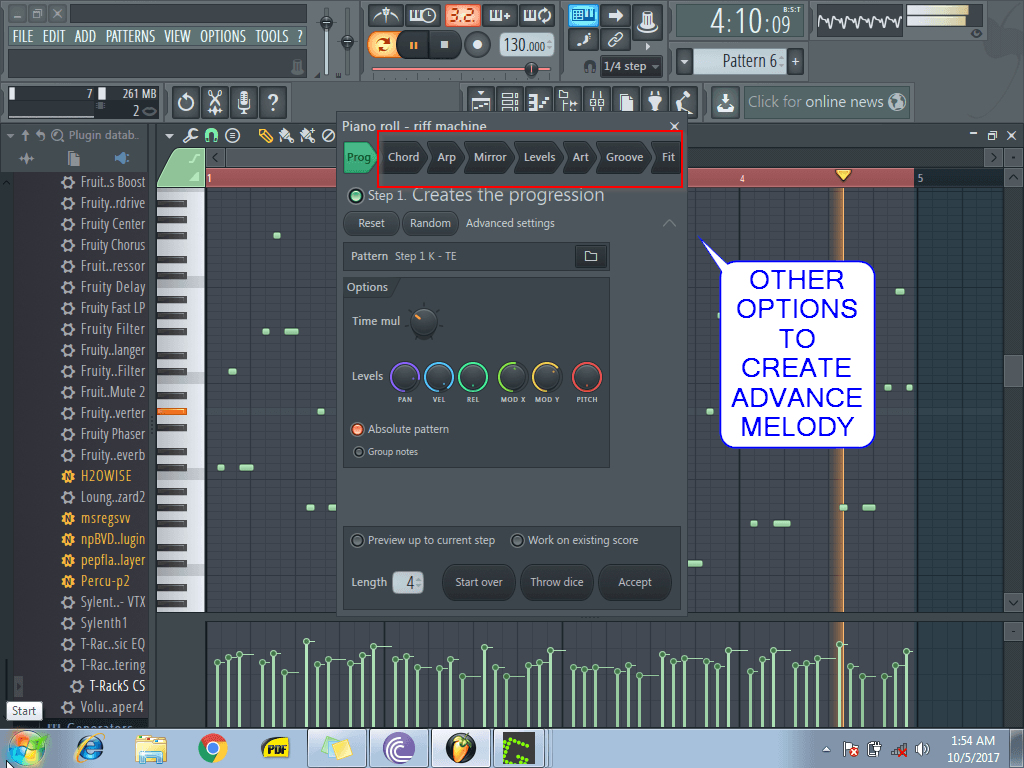Add new pattern with plus button

pos(795,62)
